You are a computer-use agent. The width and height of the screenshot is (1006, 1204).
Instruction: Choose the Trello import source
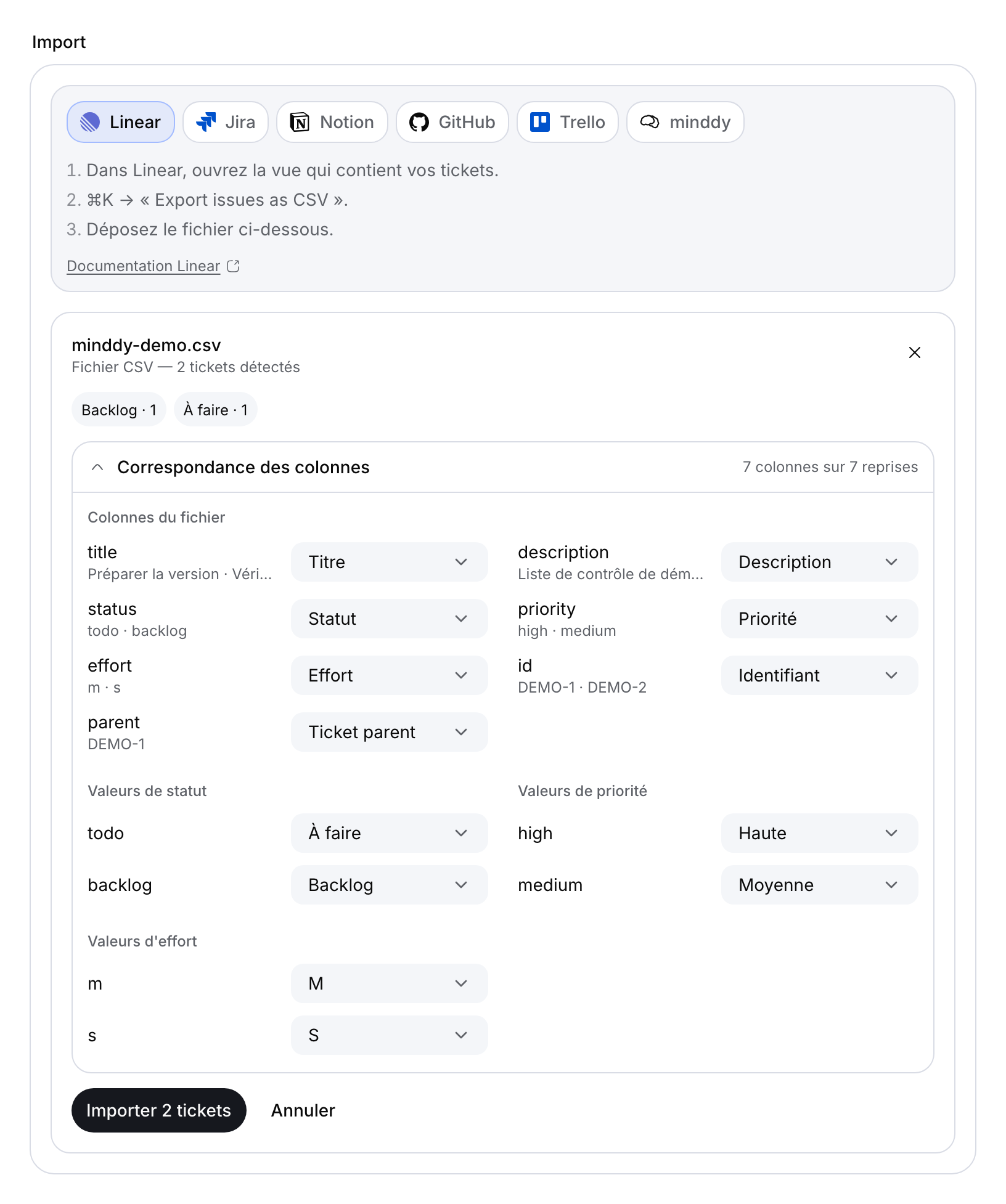tap(568, 122)
